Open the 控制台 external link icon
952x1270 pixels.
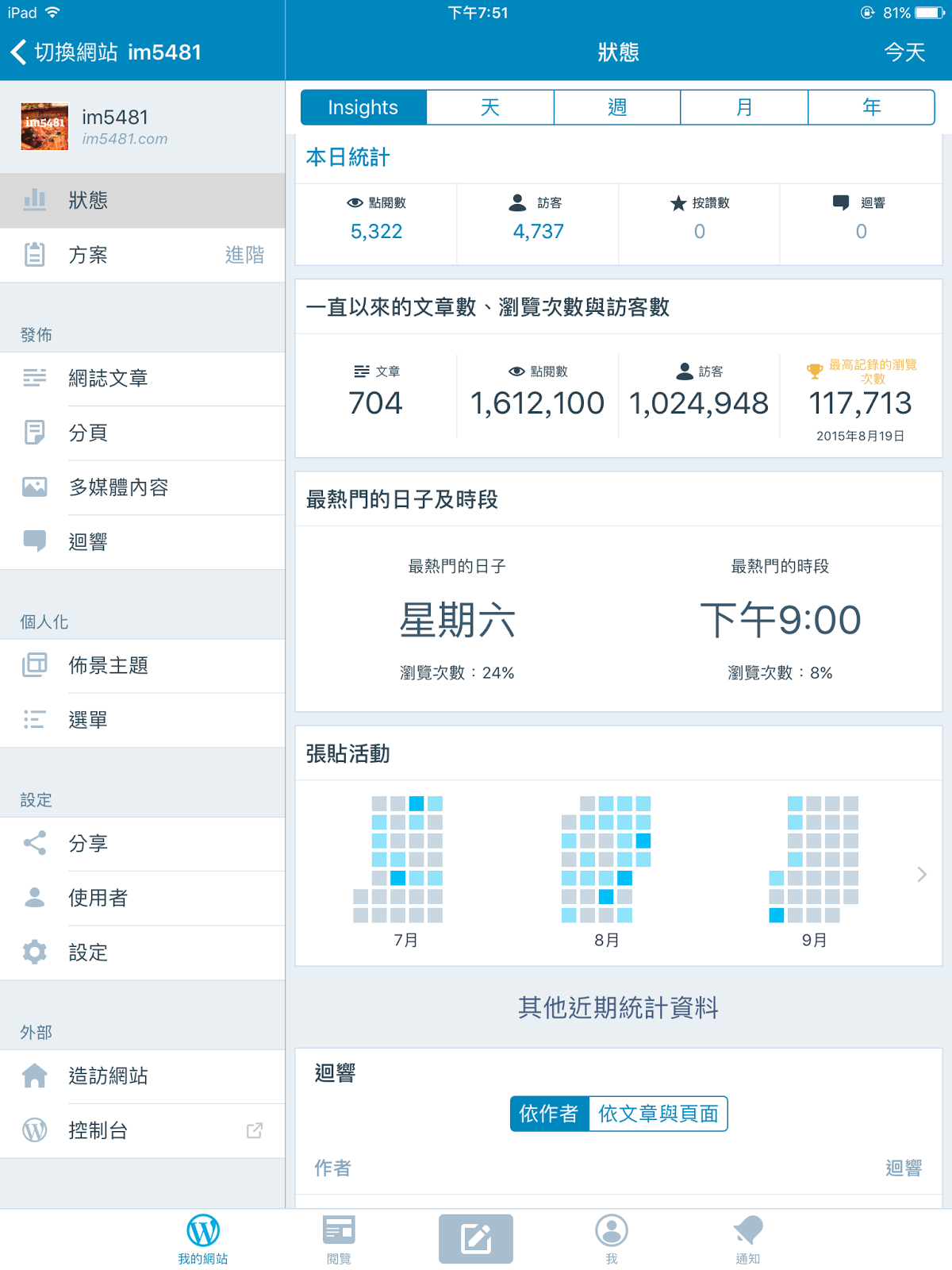255,1130
